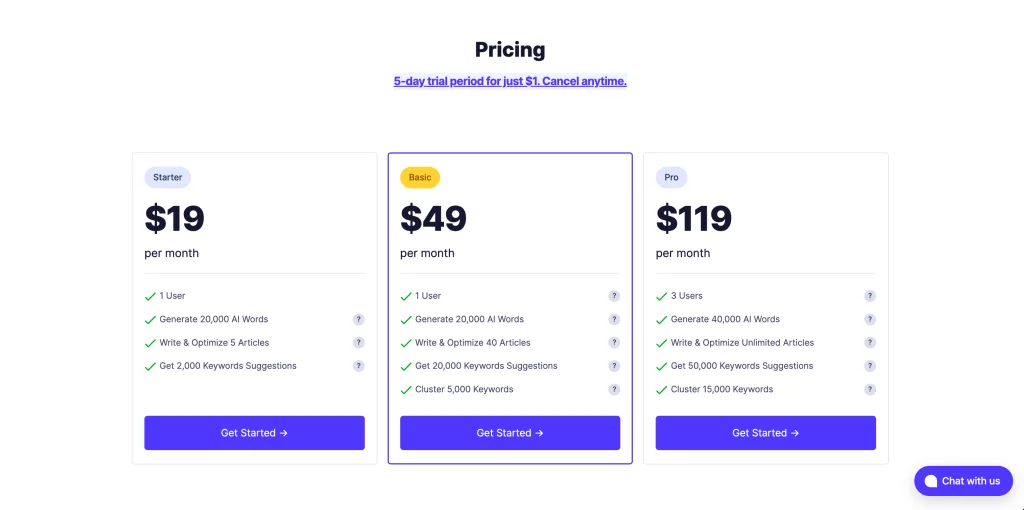Select the yellow Basic plan badge
This screenshot has height=510, width=1024.
420,178
